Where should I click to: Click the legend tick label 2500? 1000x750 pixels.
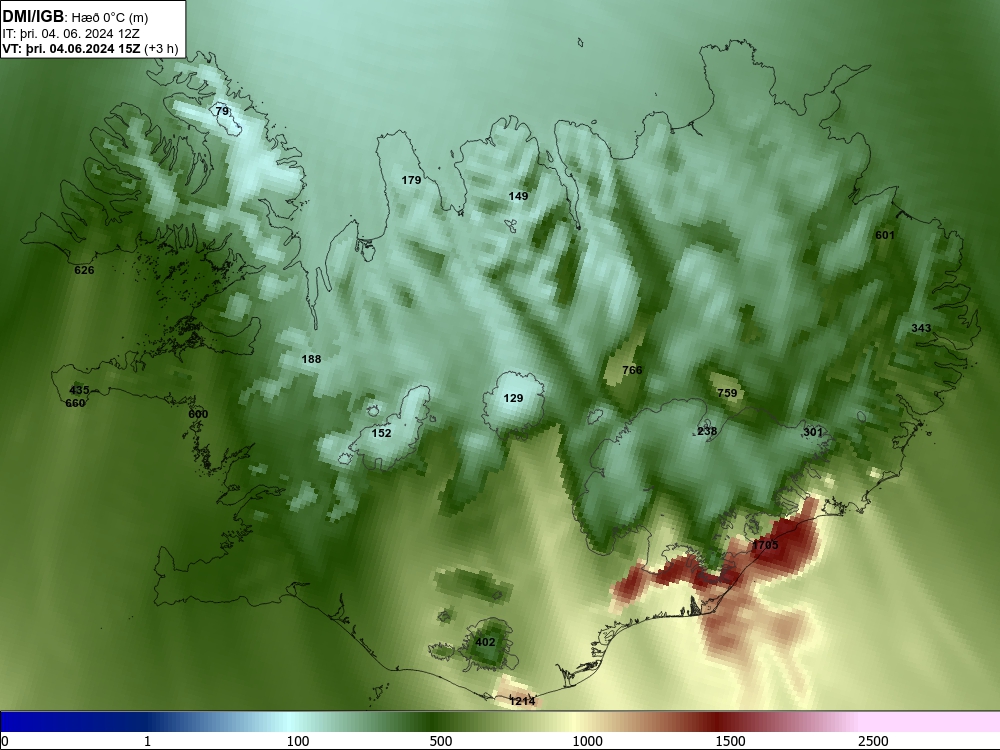pos(873,741)
